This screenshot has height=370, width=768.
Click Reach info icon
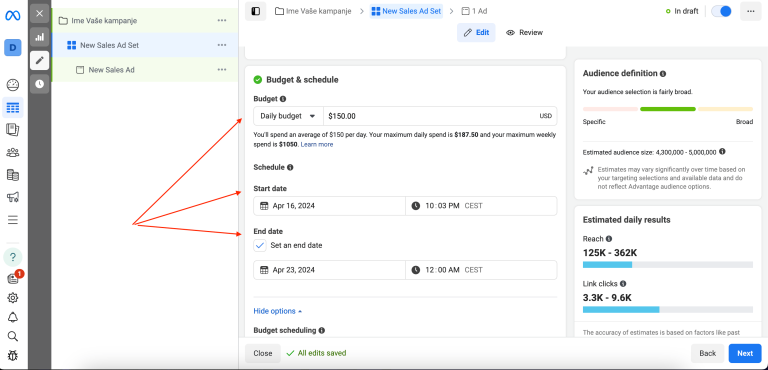(609, 239)
